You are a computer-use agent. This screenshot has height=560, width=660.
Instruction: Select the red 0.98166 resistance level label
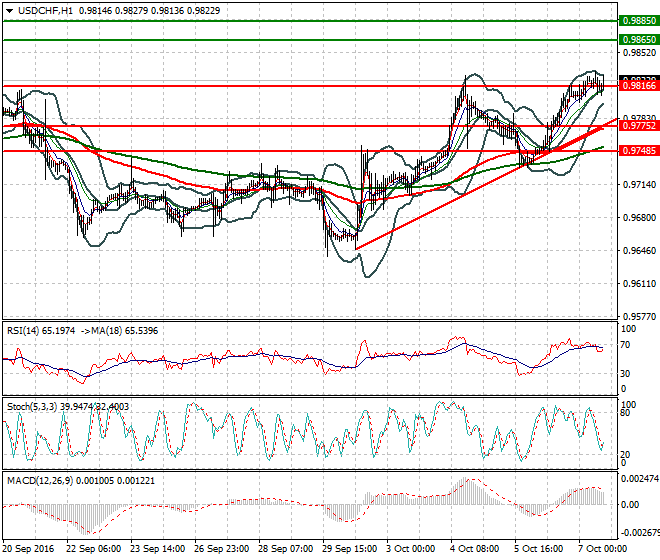click(x=639, y=86)
